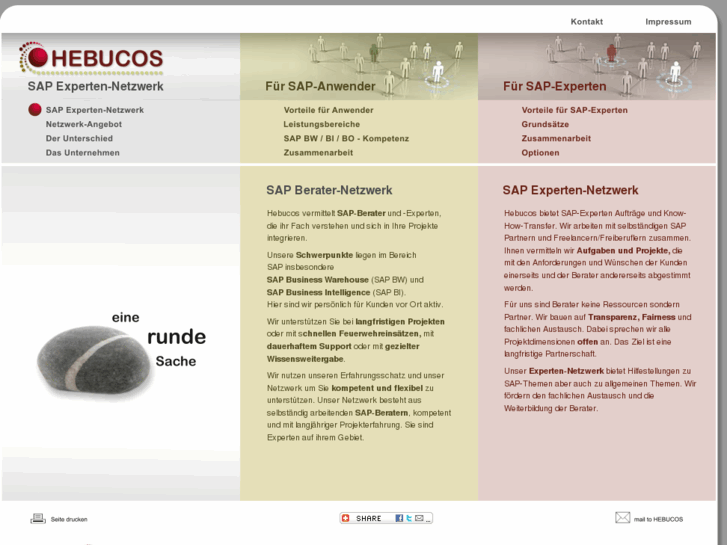Image resolution: width=727 pixels, height=545 pixels.
Task: Click the red plus SHARE icon
Action: coord(346,518)
